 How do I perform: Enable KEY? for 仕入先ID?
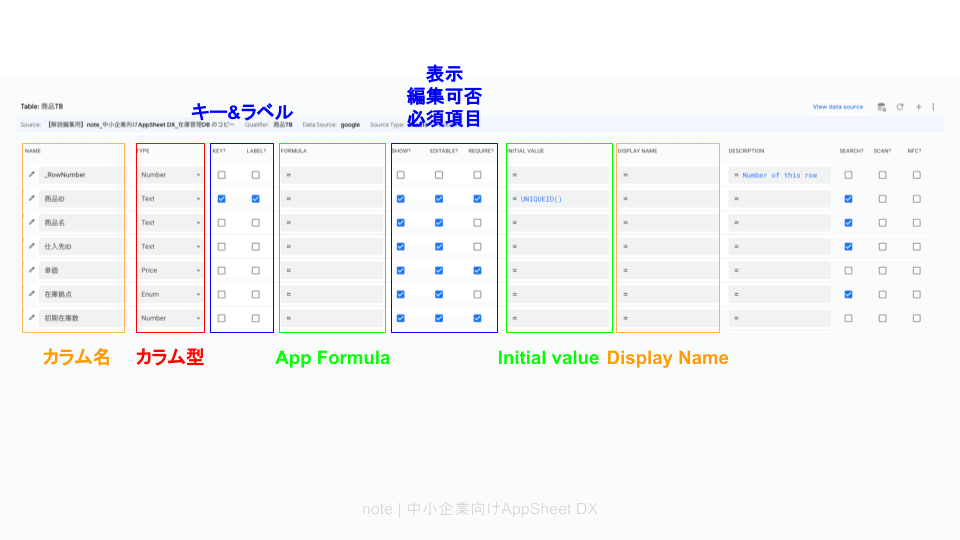(222, 247)
